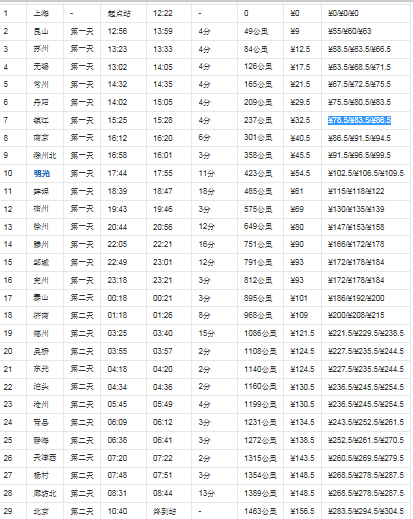Click departure time 08:44
This screenshot has width=413, height=519.
tap(163, 493)
